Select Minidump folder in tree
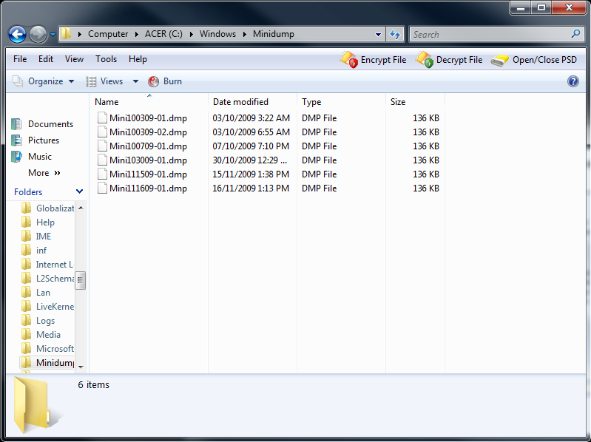 tap(47, 362)
